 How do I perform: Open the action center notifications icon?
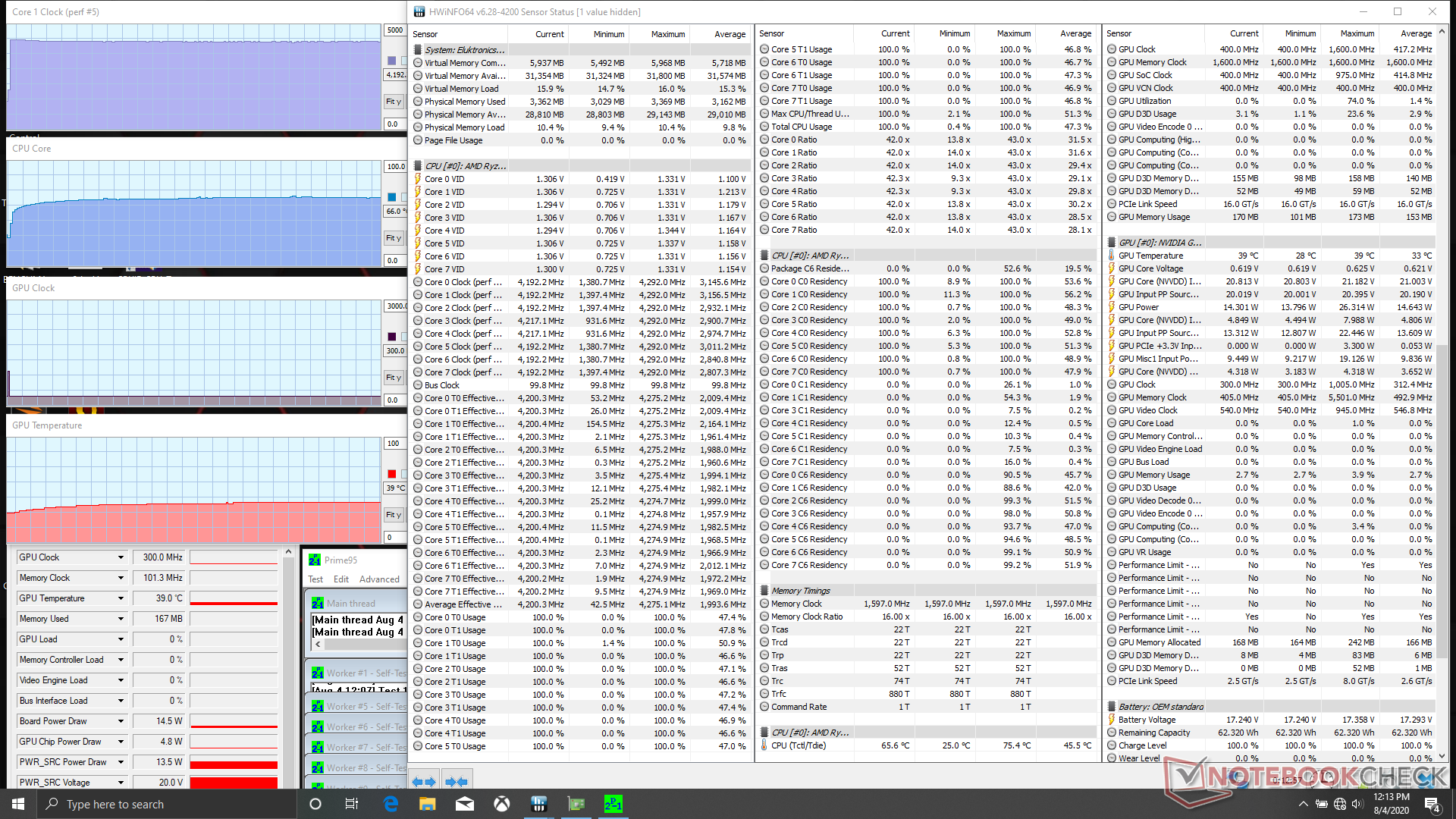[1432, 804]
